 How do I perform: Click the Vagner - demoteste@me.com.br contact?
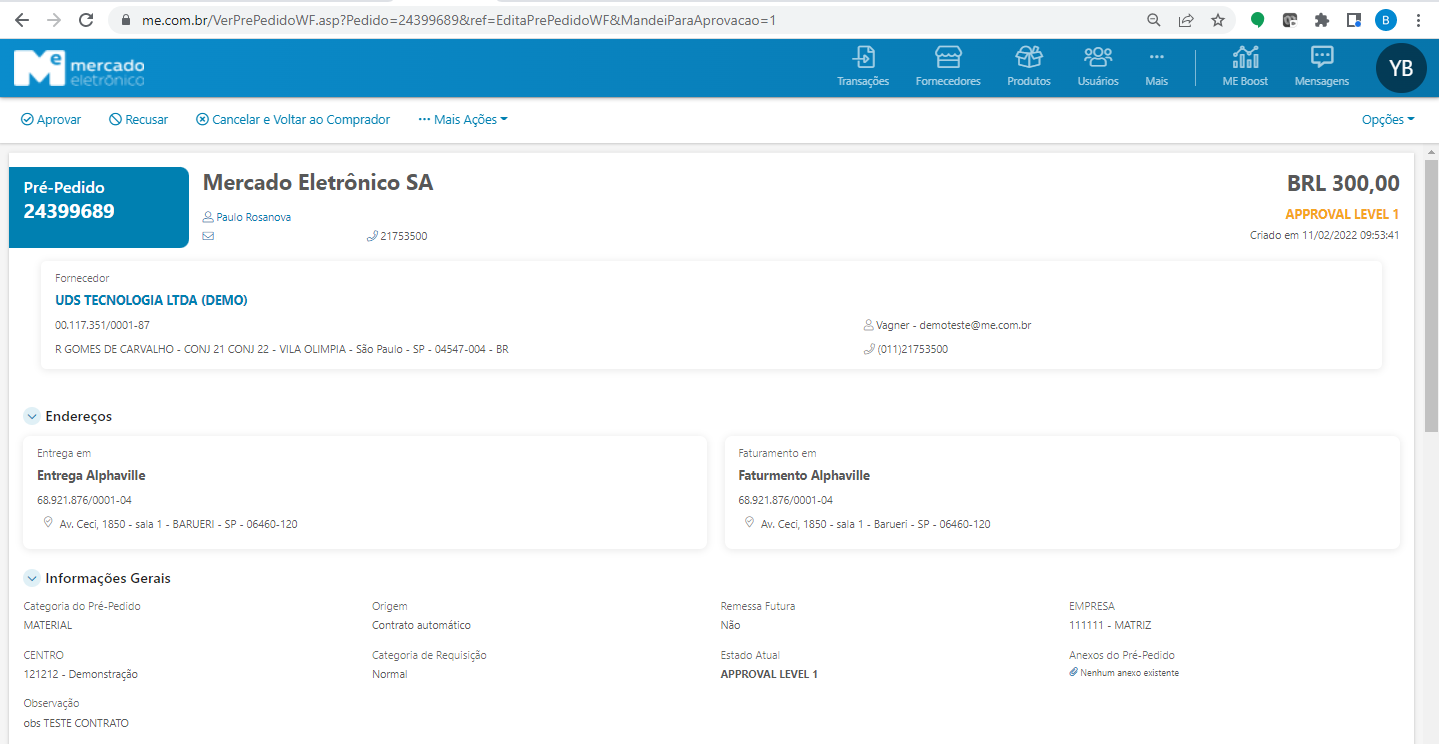point(953,325)
